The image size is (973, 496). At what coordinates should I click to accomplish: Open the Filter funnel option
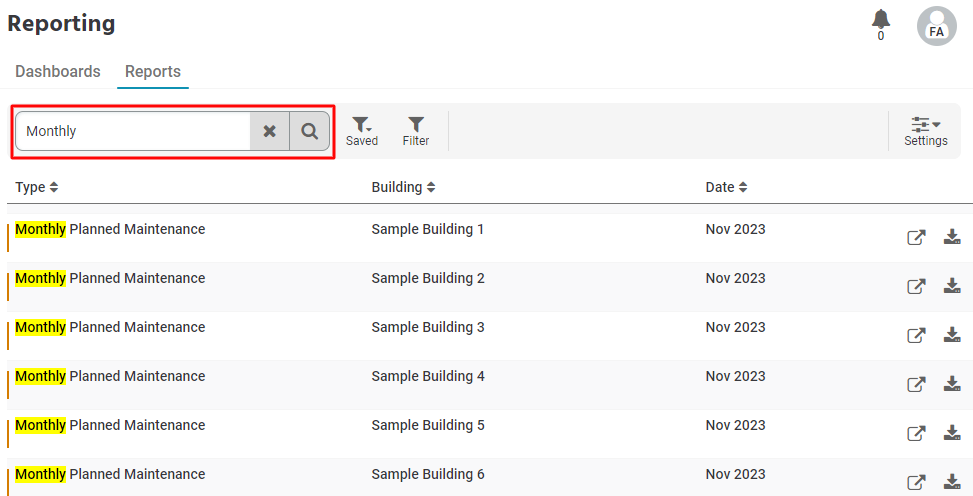[x=416, y=131]
